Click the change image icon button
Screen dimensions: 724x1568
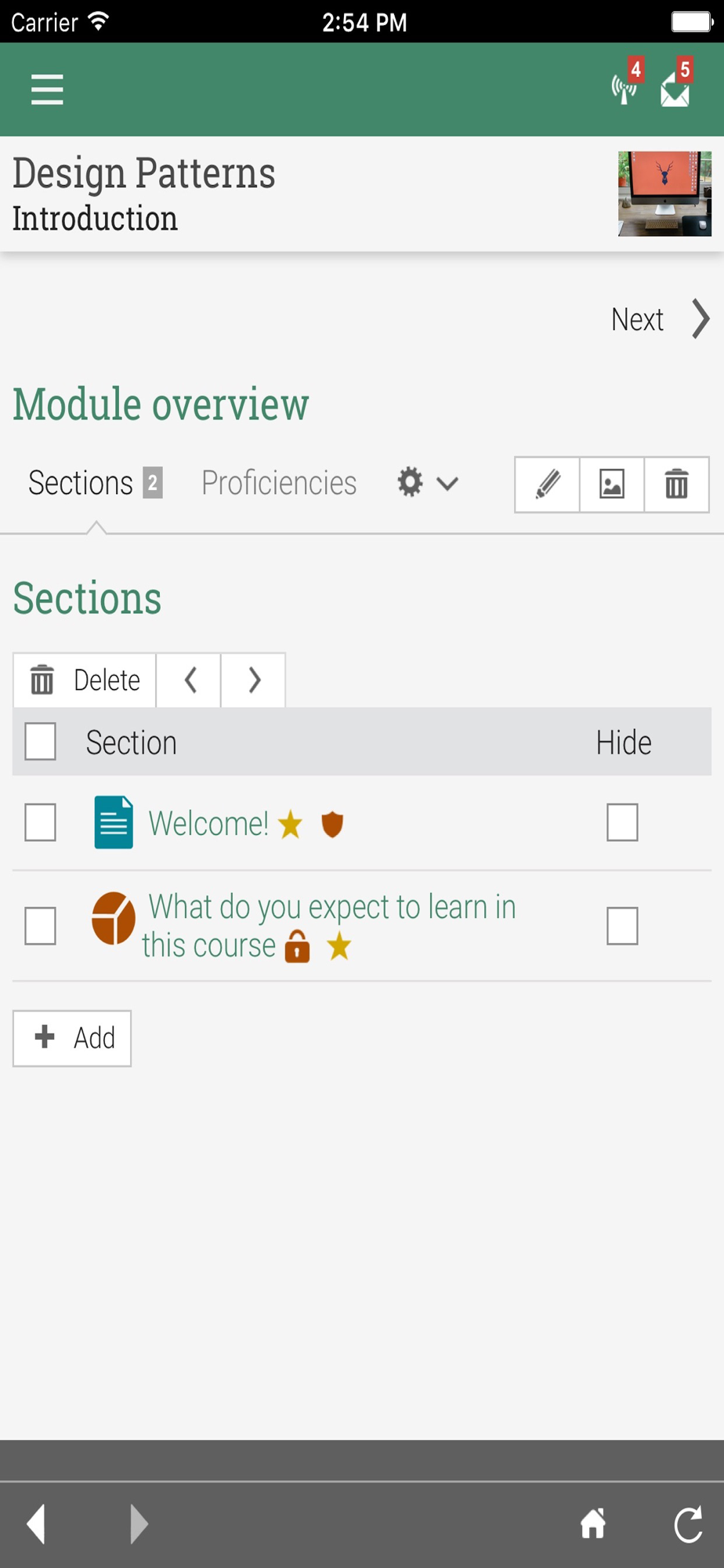coord(612,485)
